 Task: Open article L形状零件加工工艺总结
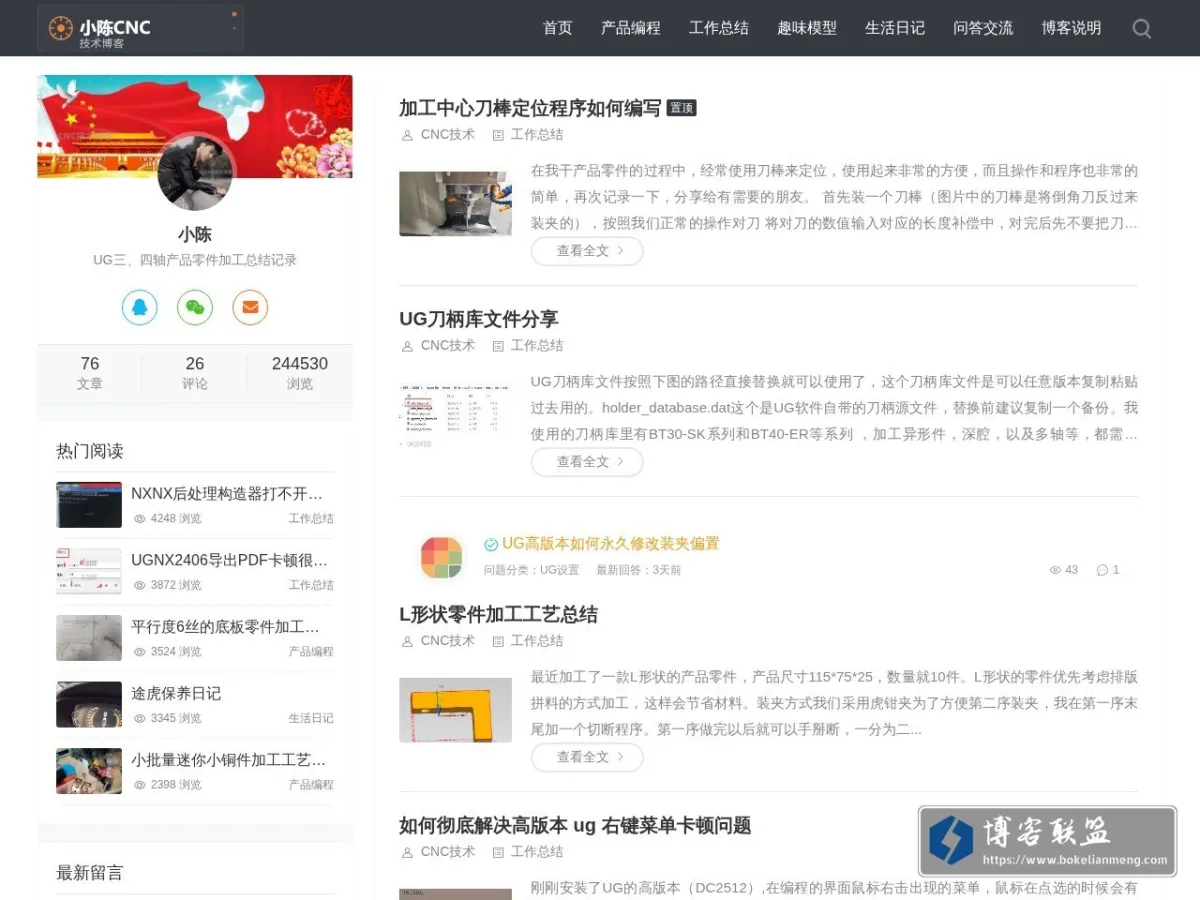498,614
